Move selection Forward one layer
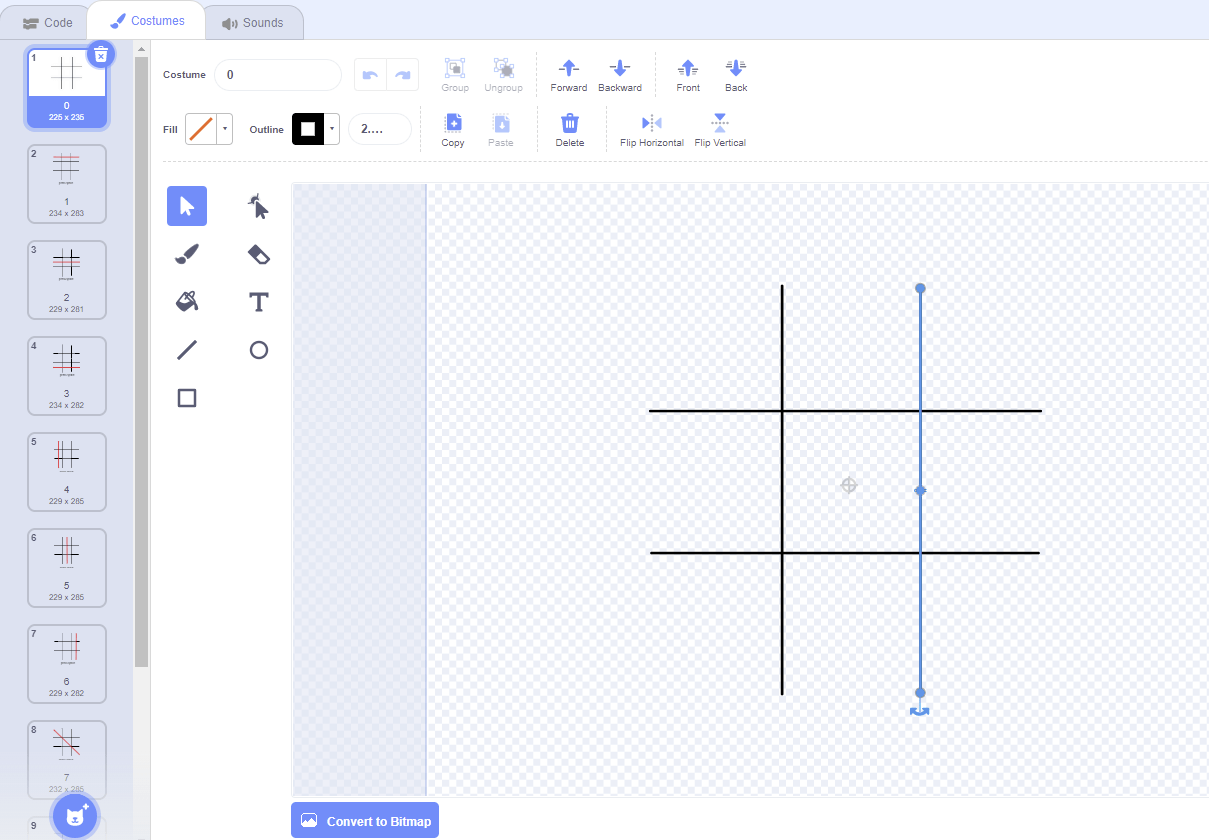 [x=569, y=75]
